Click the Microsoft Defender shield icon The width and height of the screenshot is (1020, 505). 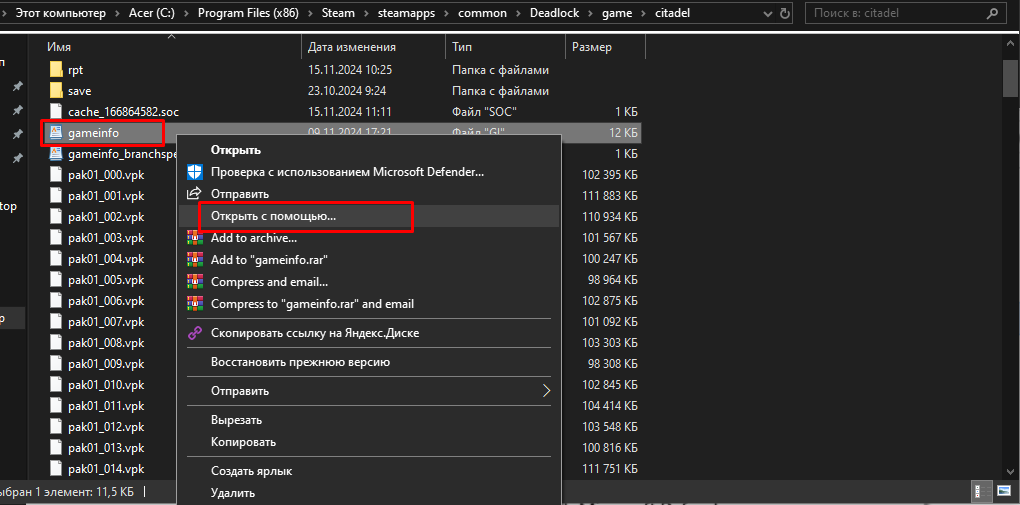point(195,172)
